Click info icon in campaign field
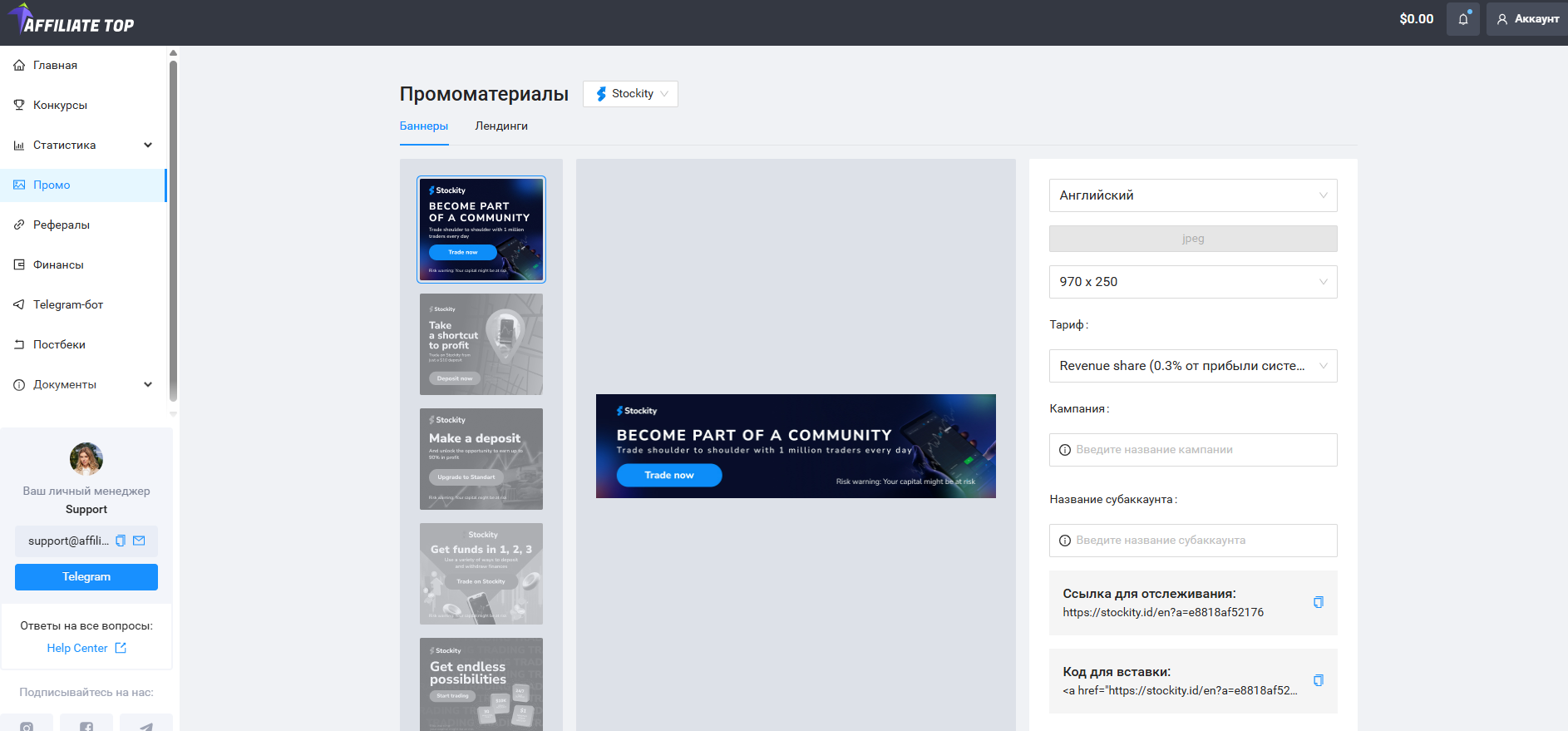 coord(1065,450)
